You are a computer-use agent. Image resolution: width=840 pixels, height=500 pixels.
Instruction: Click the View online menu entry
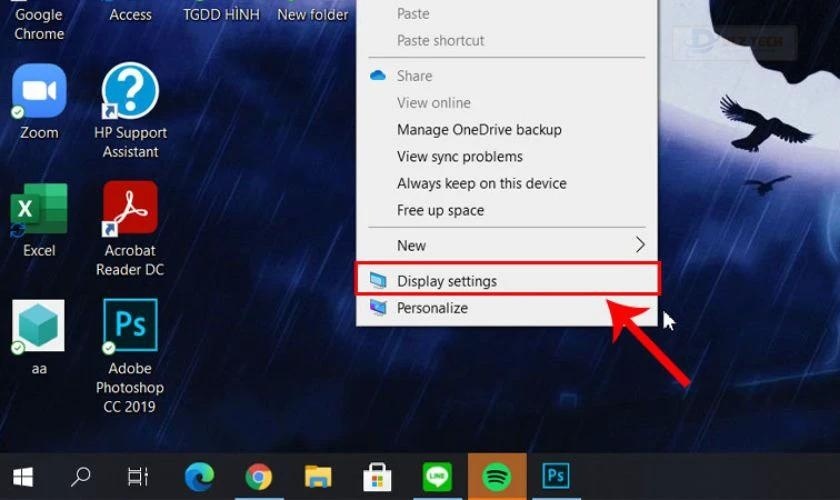point(507,103)
